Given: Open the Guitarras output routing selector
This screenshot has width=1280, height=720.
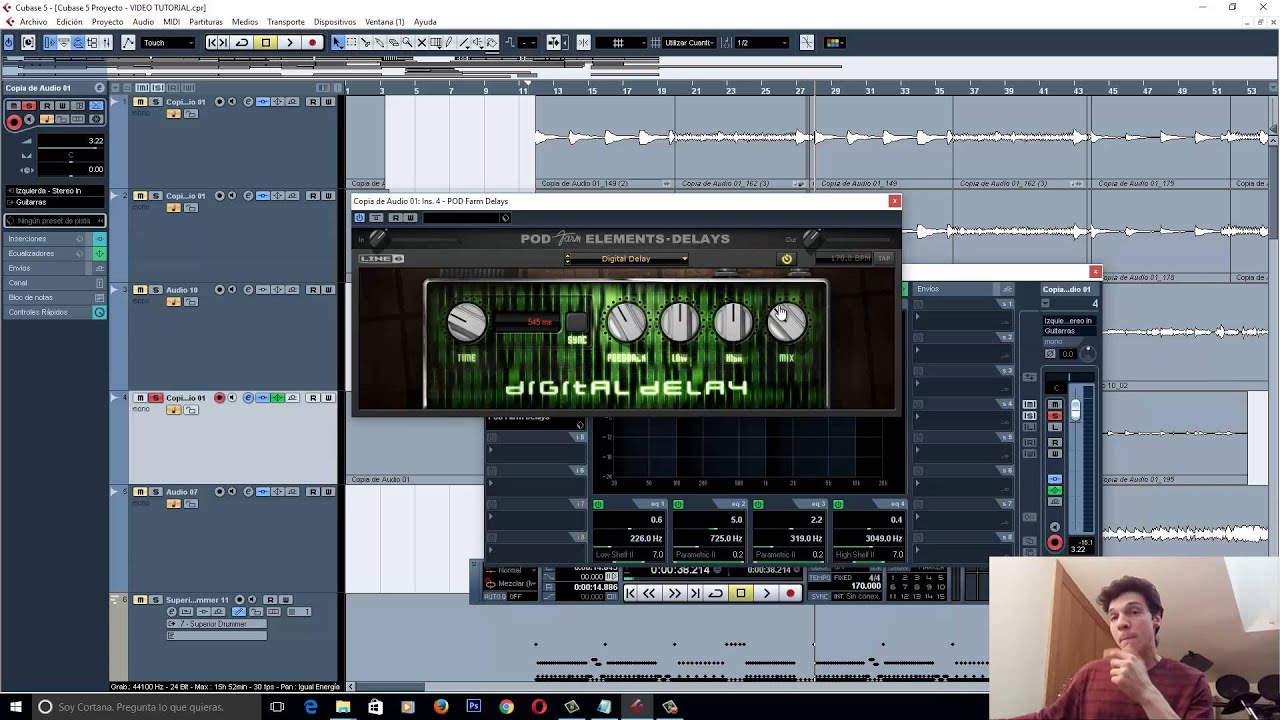Looking at the screenshot, I should pos(55,202).
